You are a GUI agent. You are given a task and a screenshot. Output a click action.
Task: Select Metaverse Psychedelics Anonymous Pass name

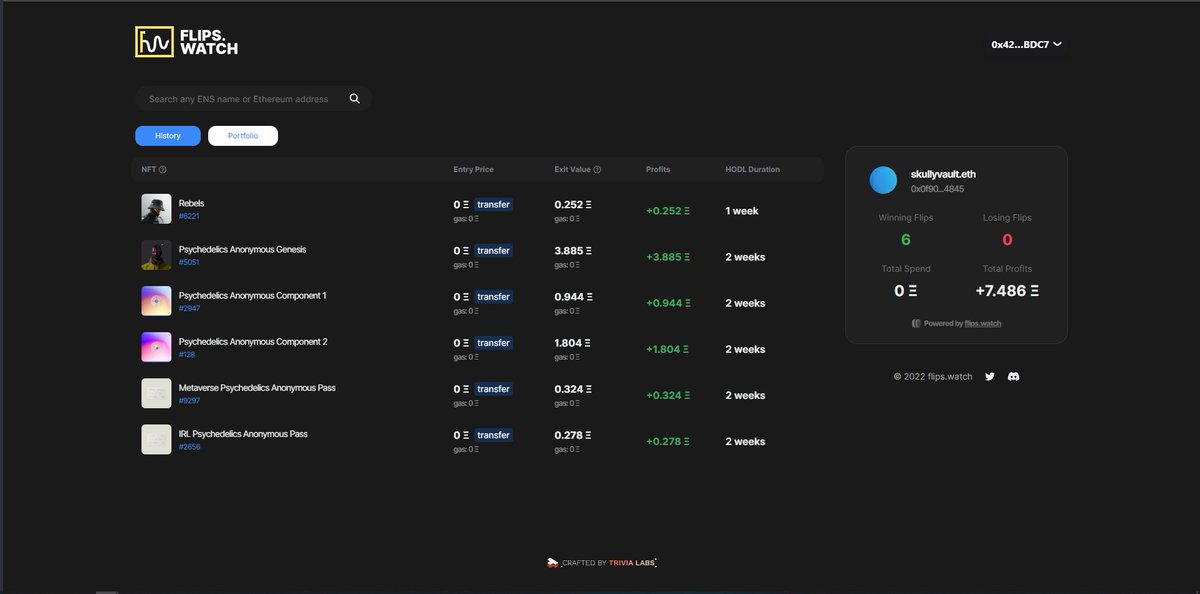coord(257,388)
